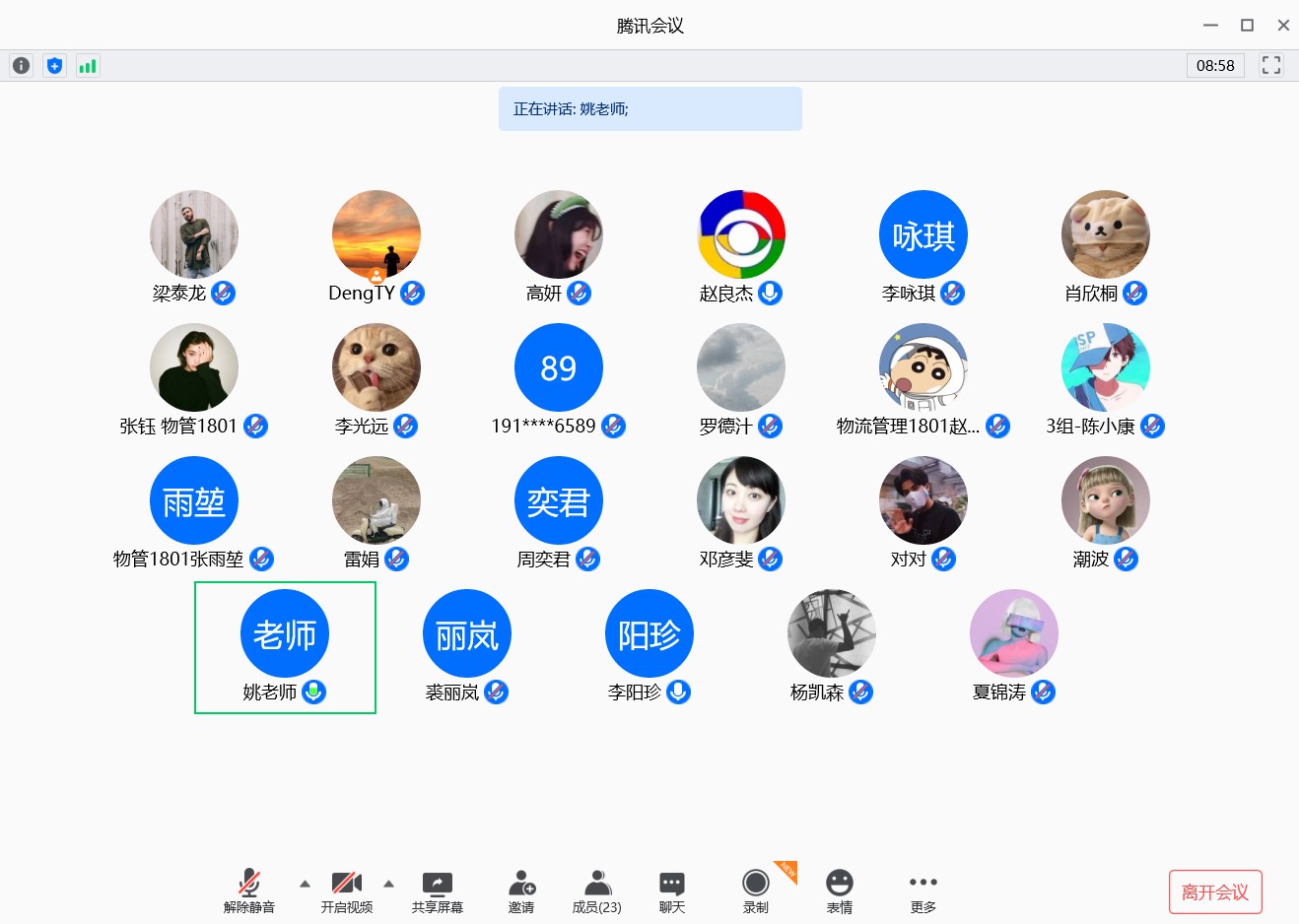Viewport: 1299px width, 924px height.
Task: Click the mic icon next to 张钰 物管1801
Action: click(x=256, y=426)
